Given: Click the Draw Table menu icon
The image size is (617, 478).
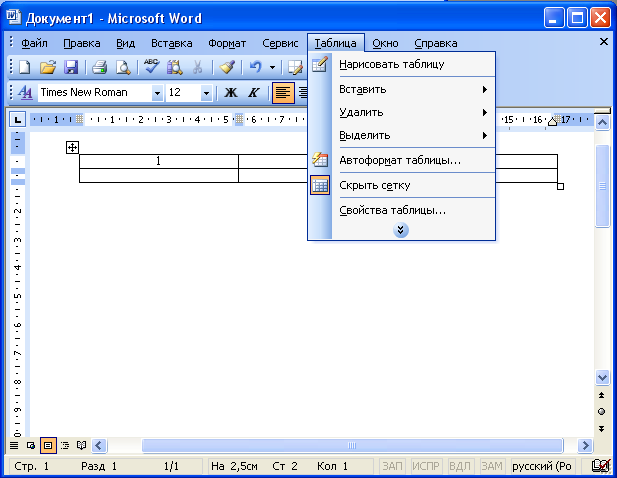Looking at the screenshot, I should click(x=320, y=64).
